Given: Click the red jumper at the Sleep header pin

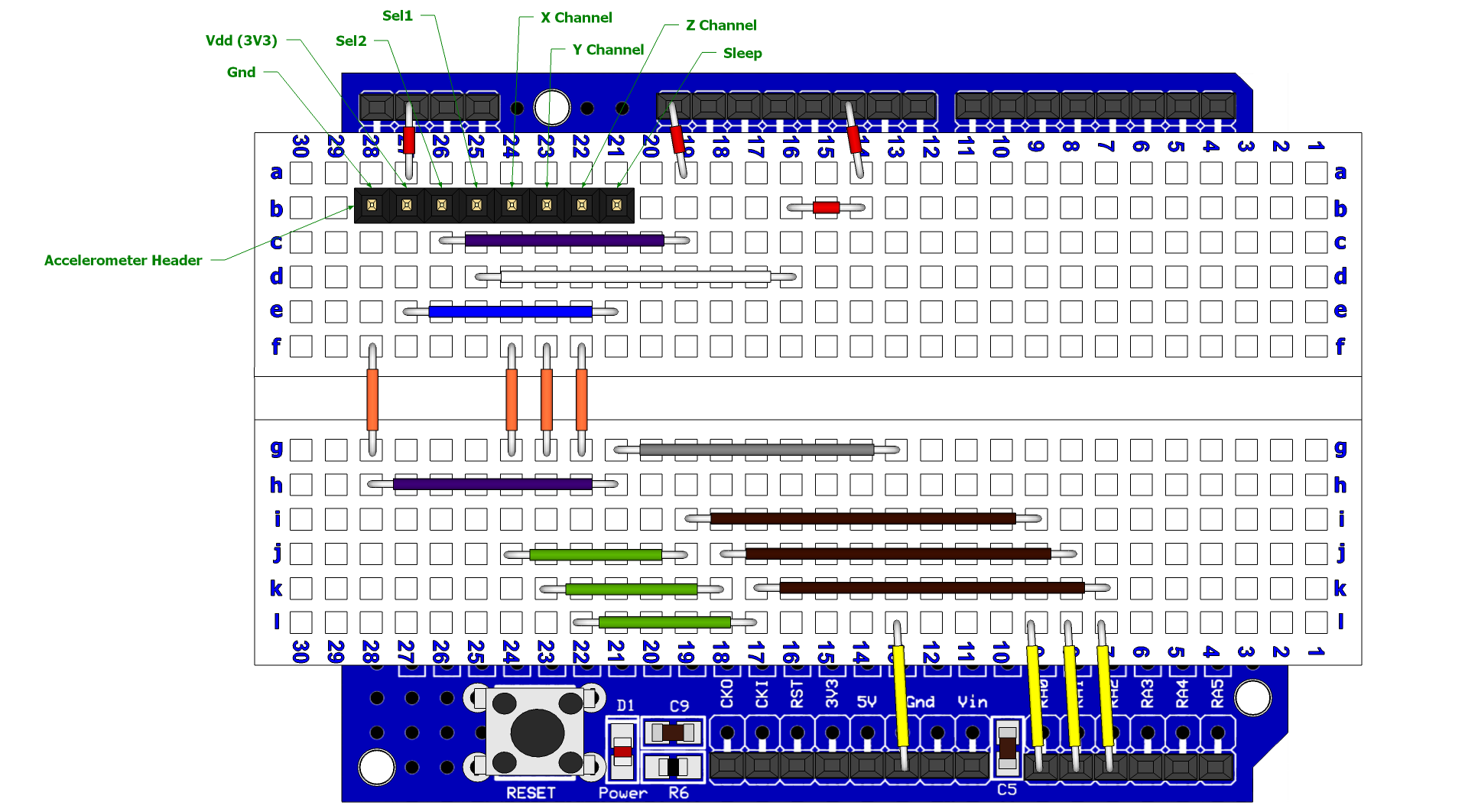Looking at the screenshot, I should 677,139.
